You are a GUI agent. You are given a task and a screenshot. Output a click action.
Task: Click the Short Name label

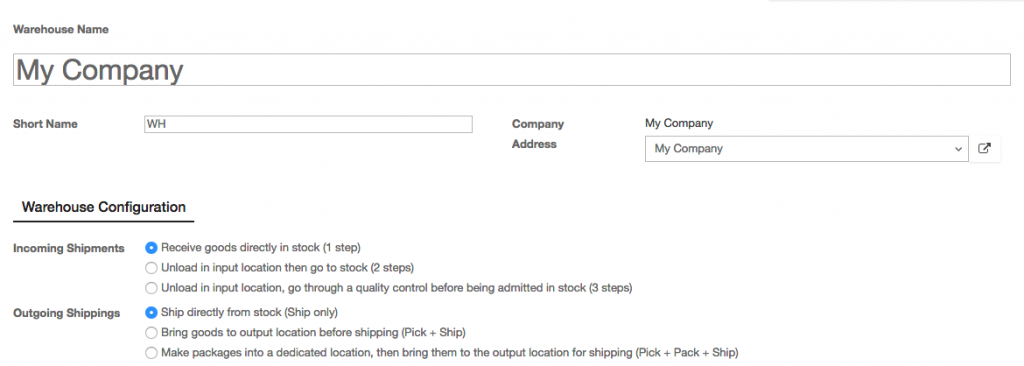click(45, 124)
